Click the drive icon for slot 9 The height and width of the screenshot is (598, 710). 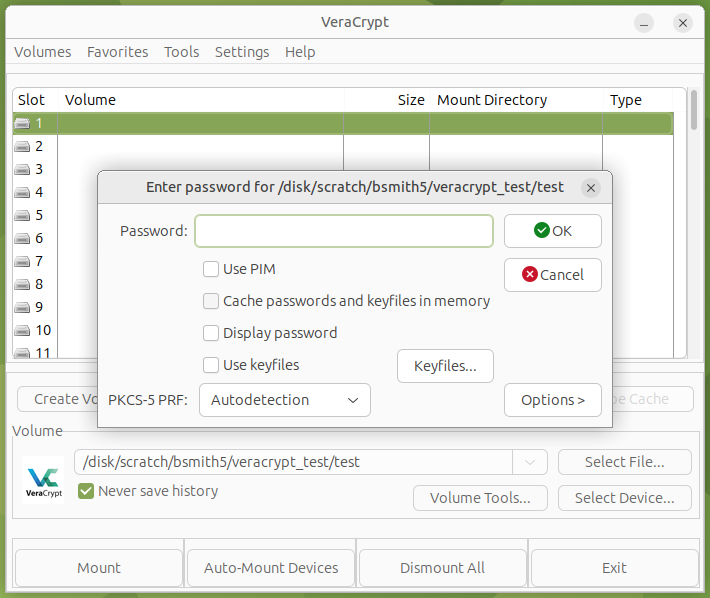click(22, 307)
